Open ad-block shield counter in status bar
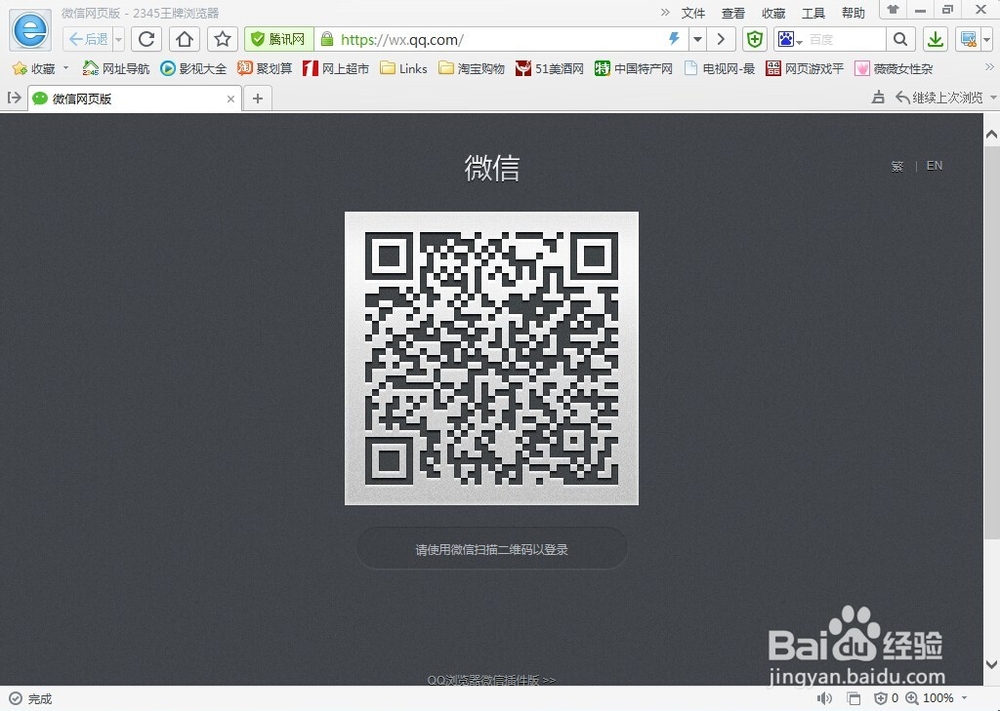 coord(886,698)
